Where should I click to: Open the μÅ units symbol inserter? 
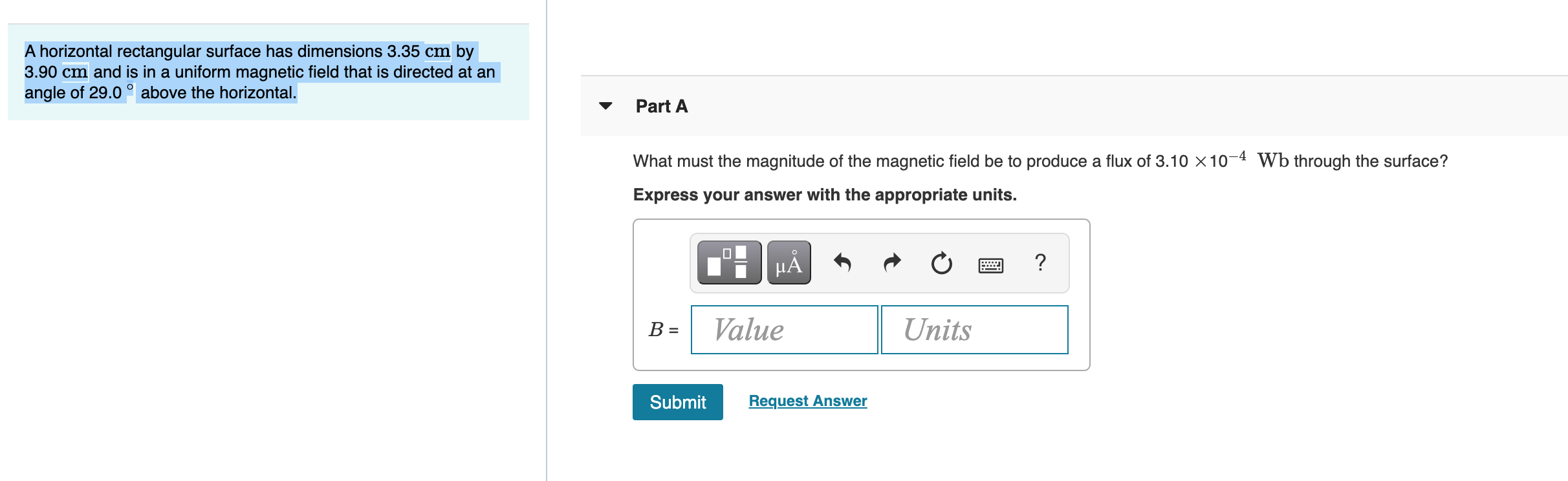[x=789, y=263]
